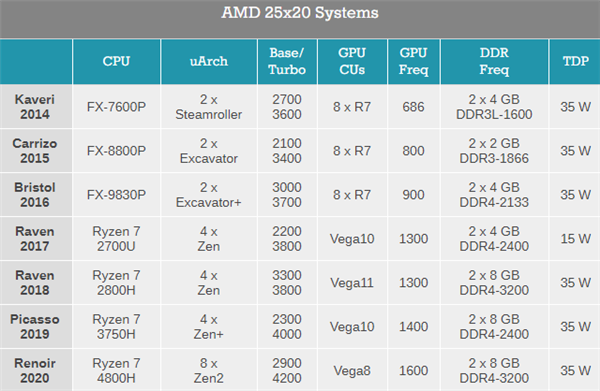Click the Kaveri 2014 row label
The width and height of the screenshot is (600, 391).
[35, 107]
